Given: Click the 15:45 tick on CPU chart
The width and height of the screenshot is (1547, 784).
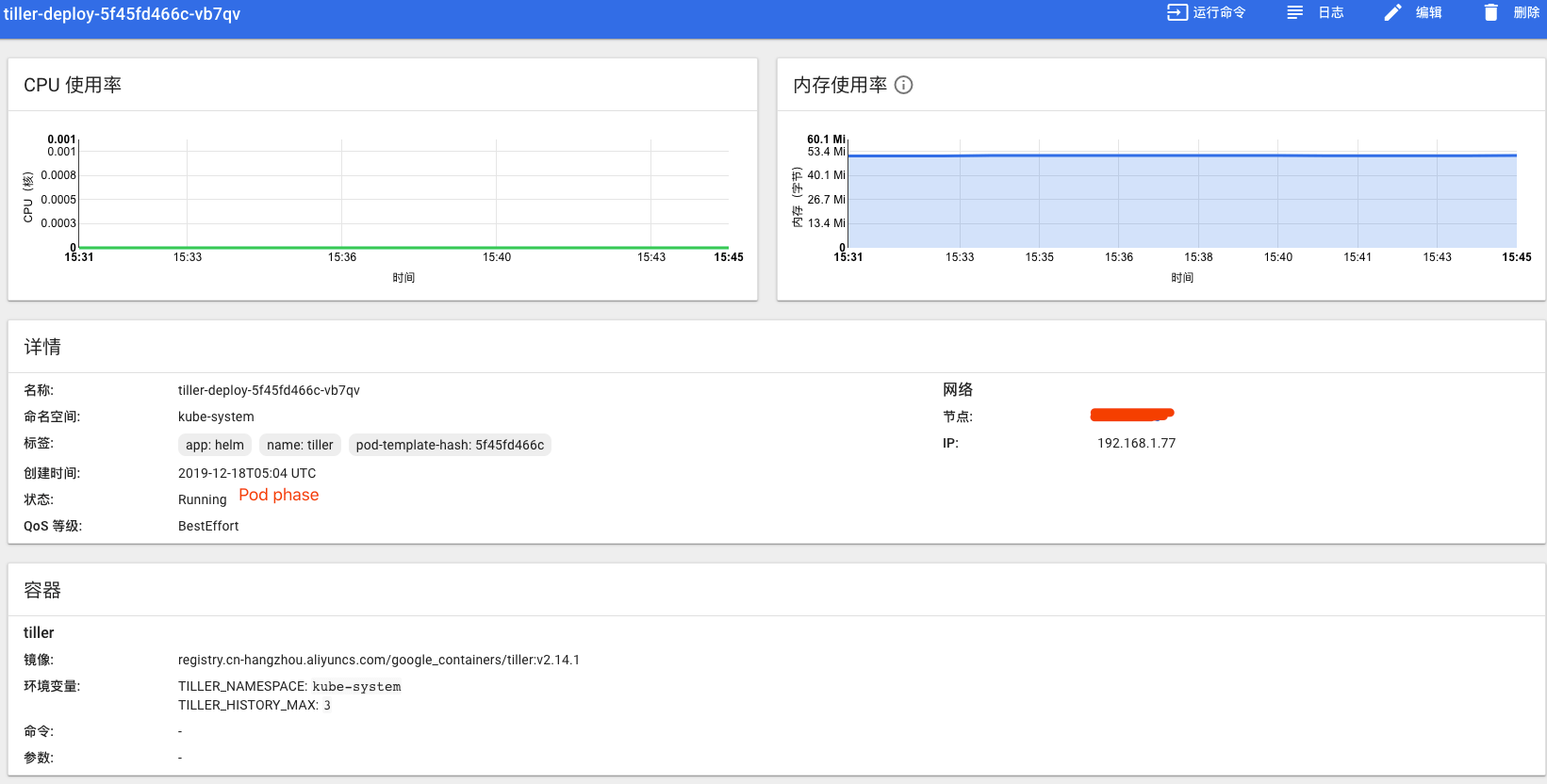Looking at the screenshot, I should (729, 257).
